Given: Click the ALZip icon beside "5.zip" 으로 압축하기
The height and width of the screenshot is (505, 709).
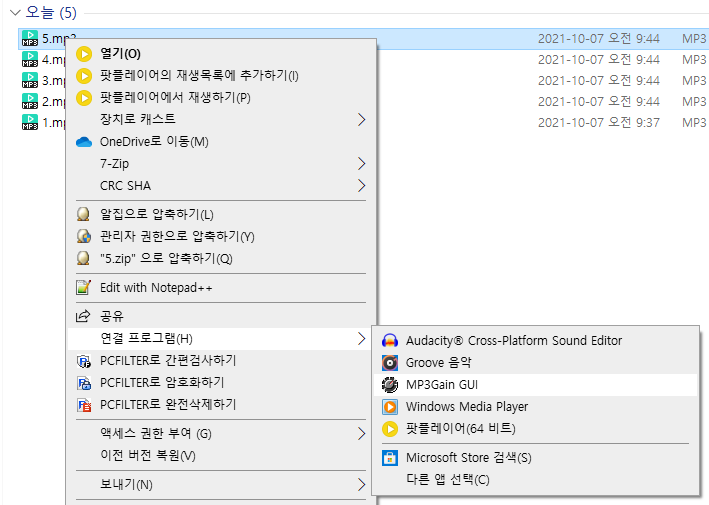Looking at the screenshot, I should point(83,258).
